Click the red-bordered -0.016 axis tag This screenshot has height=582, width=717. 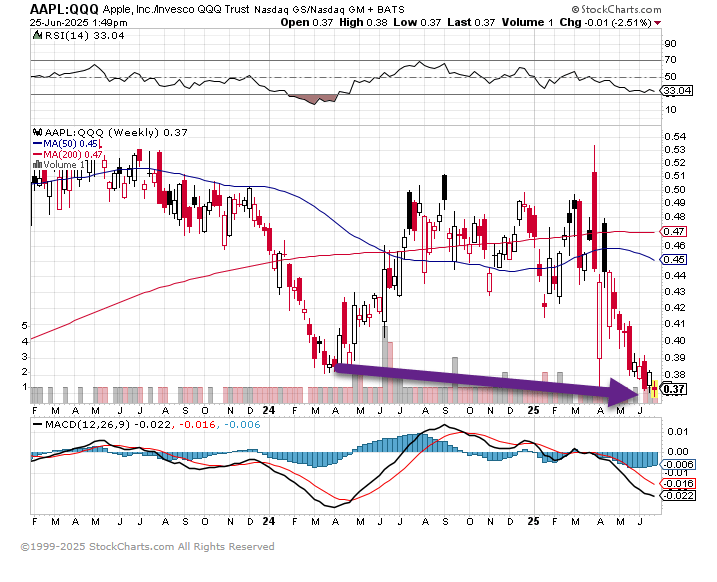679,483
